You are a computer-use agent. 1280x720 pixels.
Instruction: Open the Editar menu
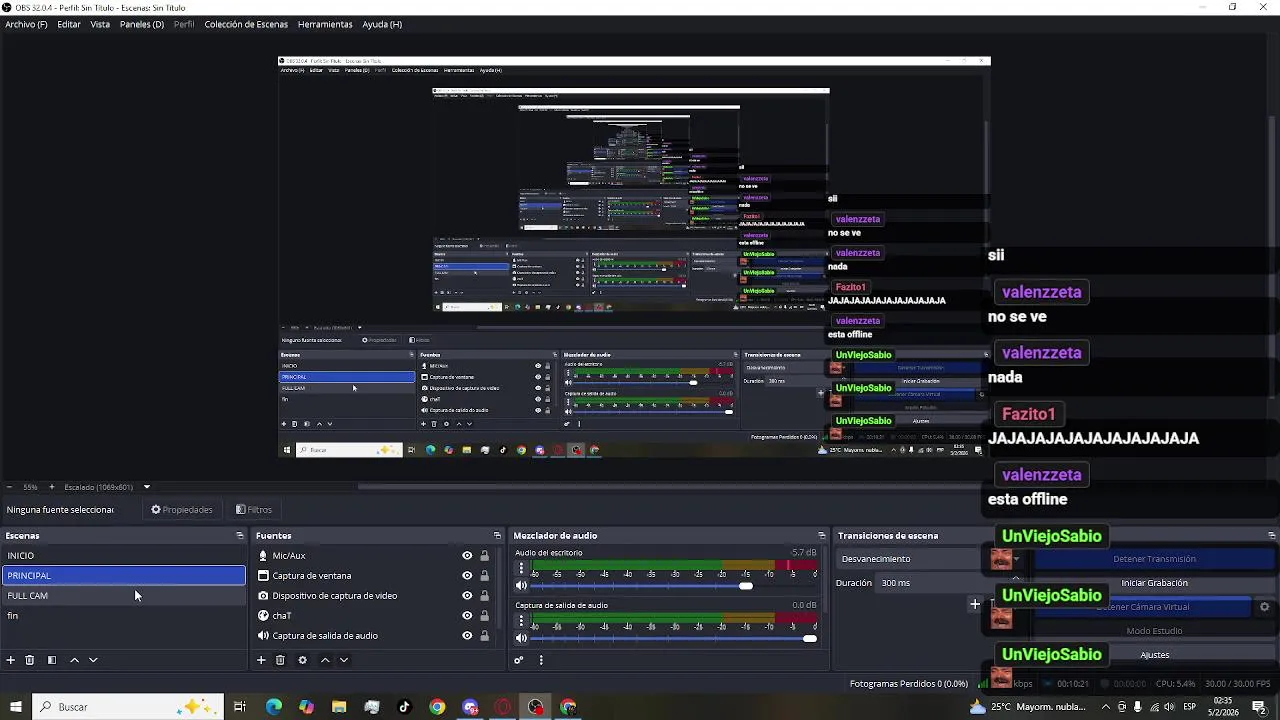[x=69, y=24]
